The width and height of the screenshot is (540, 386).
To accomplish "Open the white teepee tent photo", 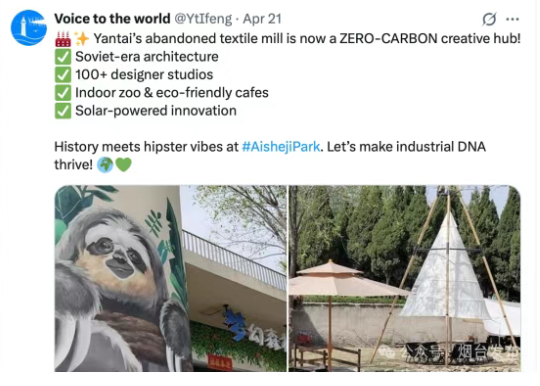I will 404,278.
